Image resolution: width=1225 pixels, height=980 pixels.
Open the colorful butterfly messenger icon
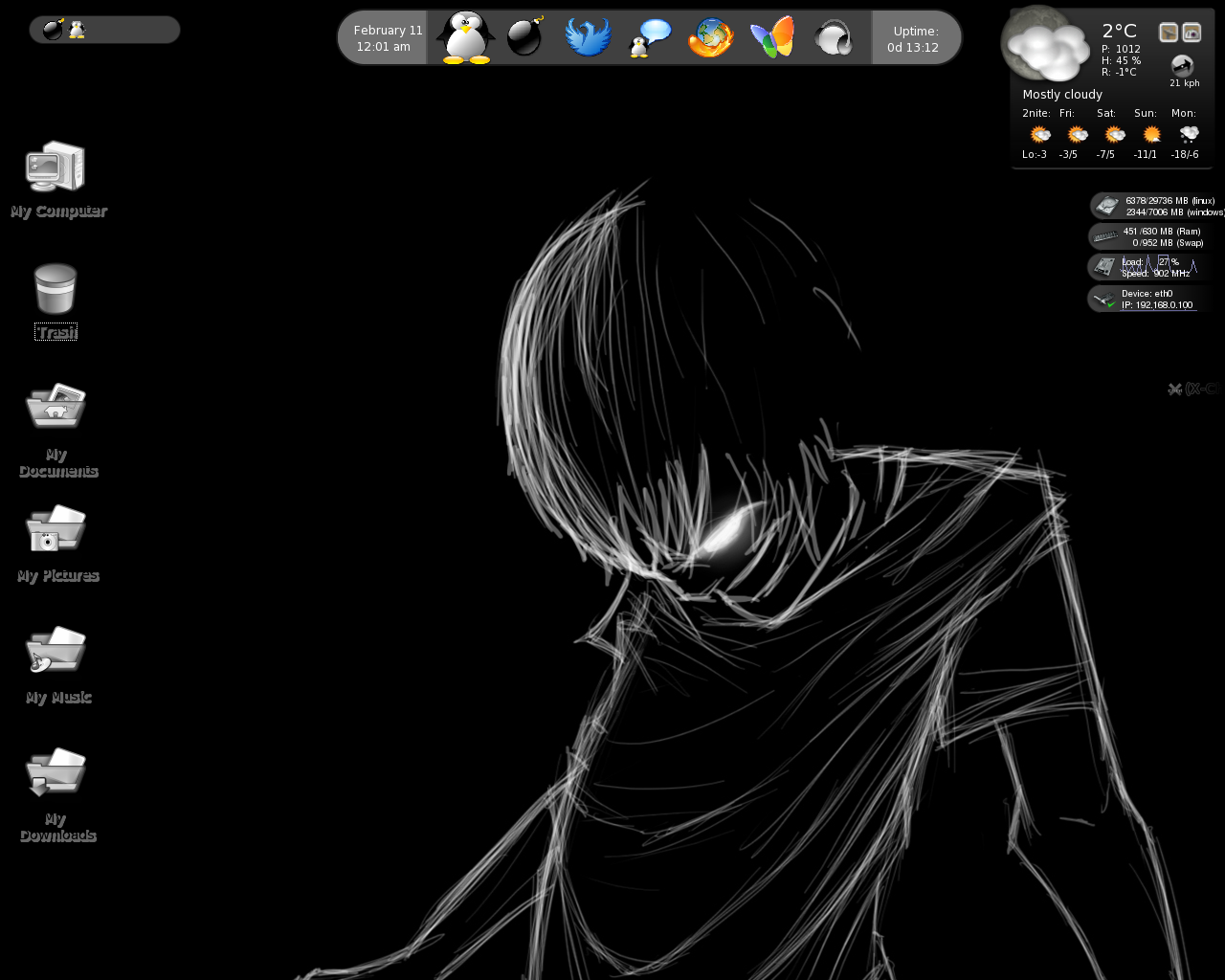click(772, 37)
